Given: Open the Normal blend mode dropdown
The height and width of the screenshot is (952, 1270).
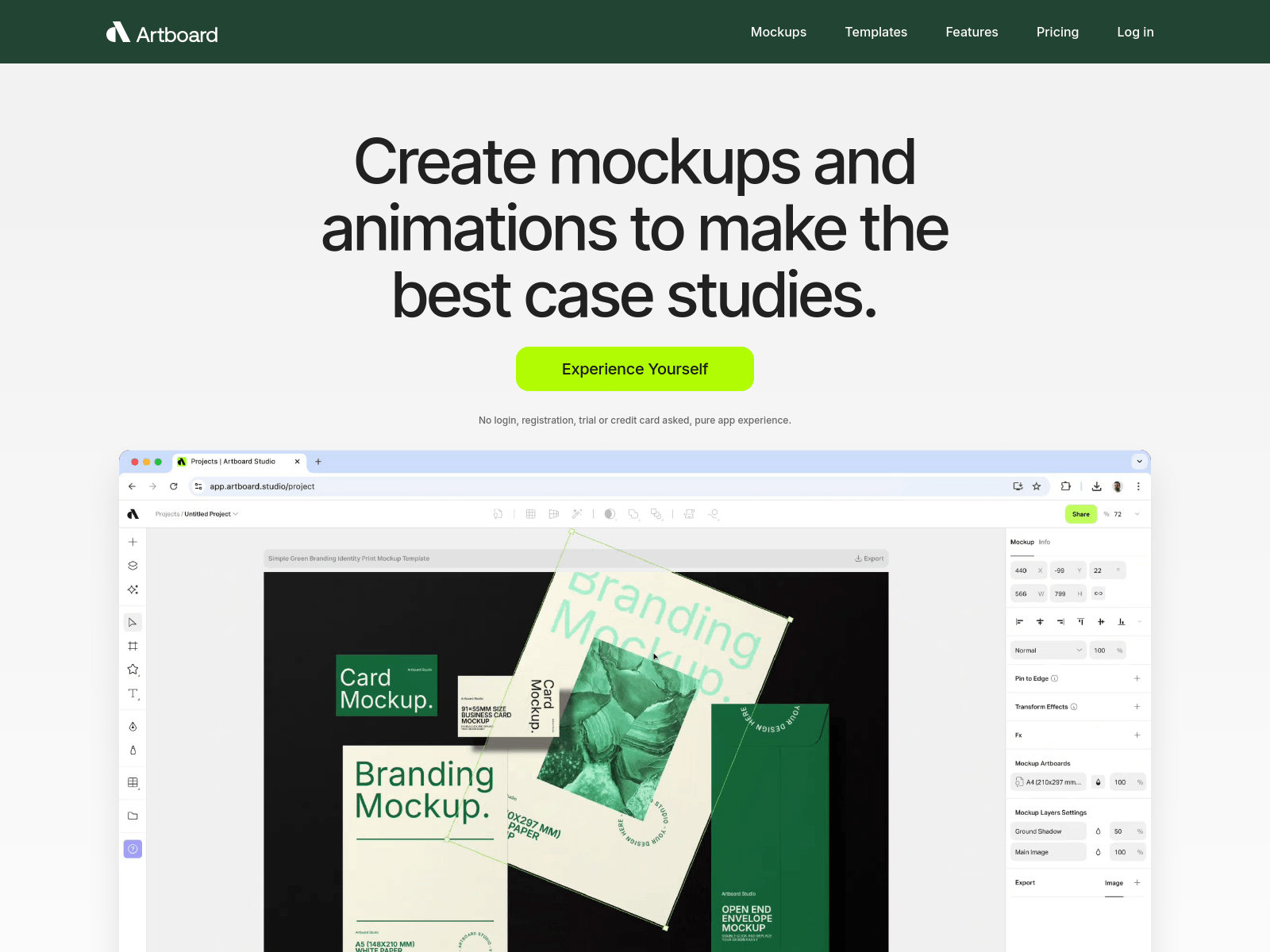Looking at the screenshot, I should point(1048,651).
